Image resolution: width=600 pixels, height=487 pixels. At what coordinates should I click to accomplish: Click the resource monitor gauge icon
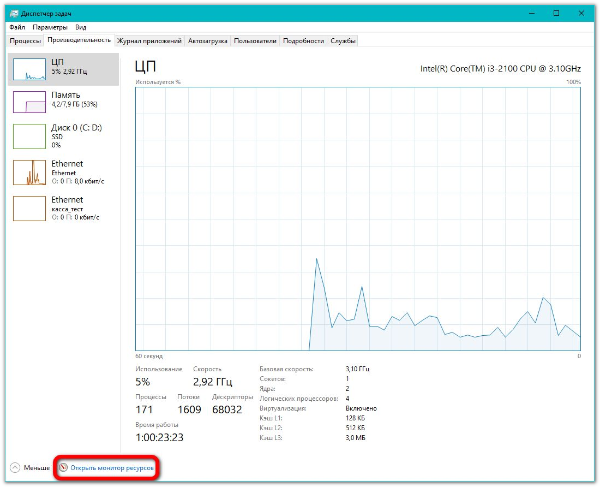click(63, 467)
